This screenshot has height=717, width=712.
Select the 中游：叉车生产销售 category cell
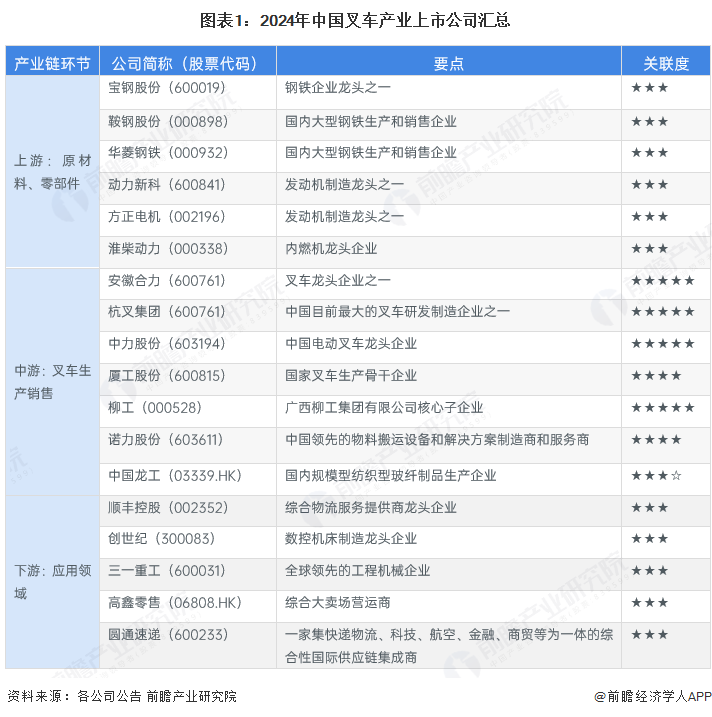click(52, 382)
